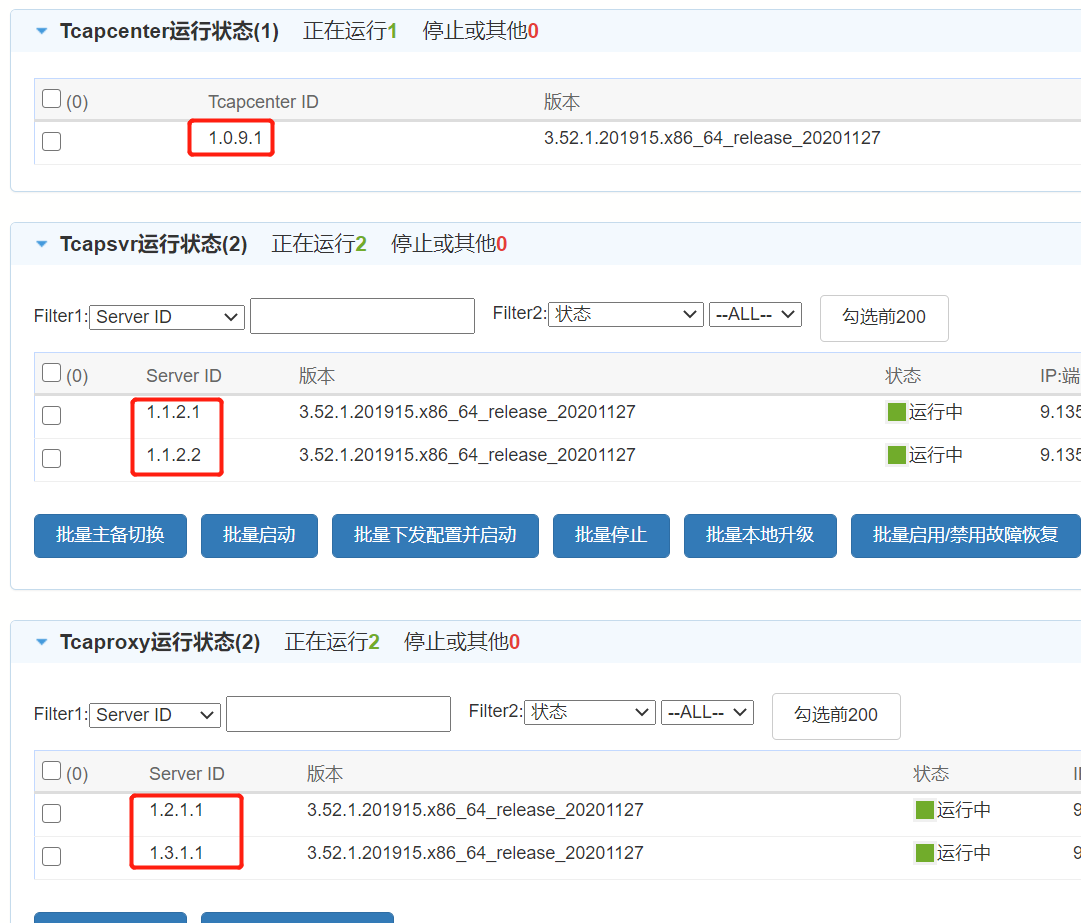Image resolution: width=1081 pixels, height=923 pixels.
Task: Check the row for proxy 1.2.1.1
Action: coord(52,813)
